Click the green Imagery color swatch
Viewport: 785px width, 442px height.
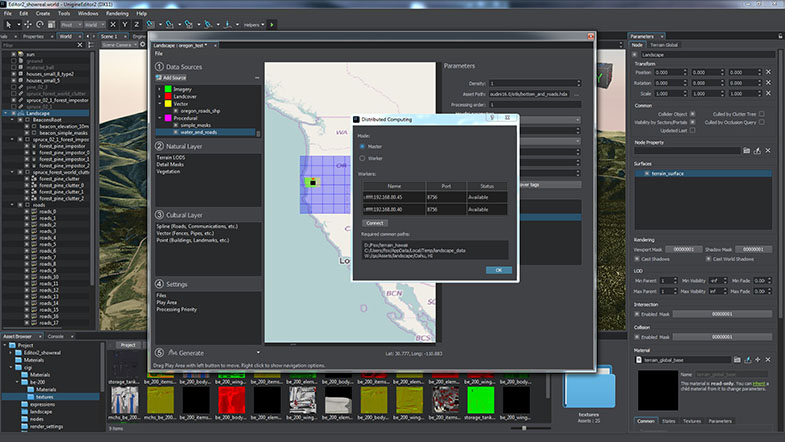pos(168,89)
